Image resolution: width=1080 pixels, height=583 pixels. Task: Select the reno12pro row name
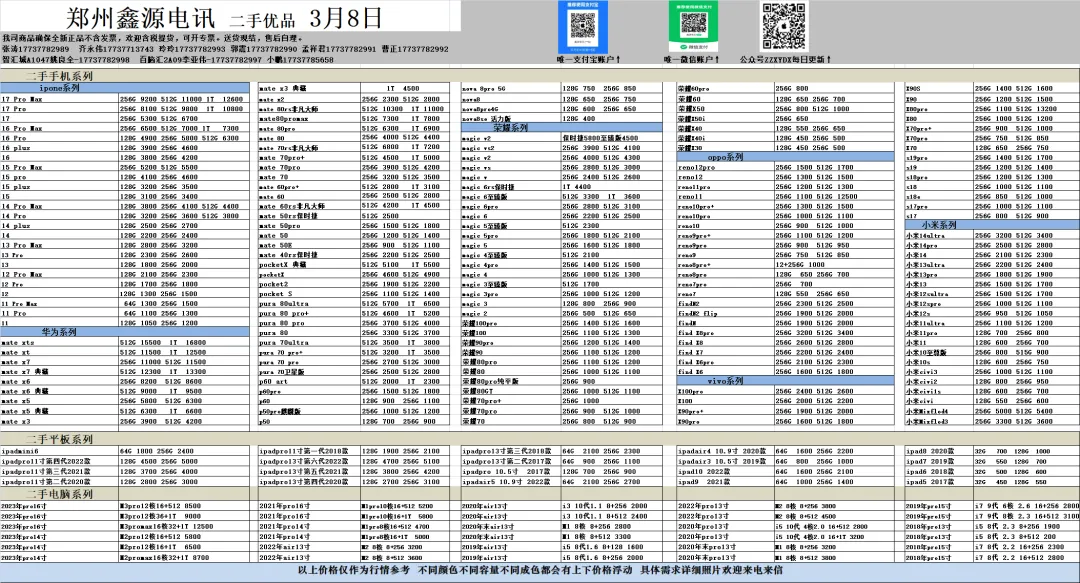pos(696,167)
